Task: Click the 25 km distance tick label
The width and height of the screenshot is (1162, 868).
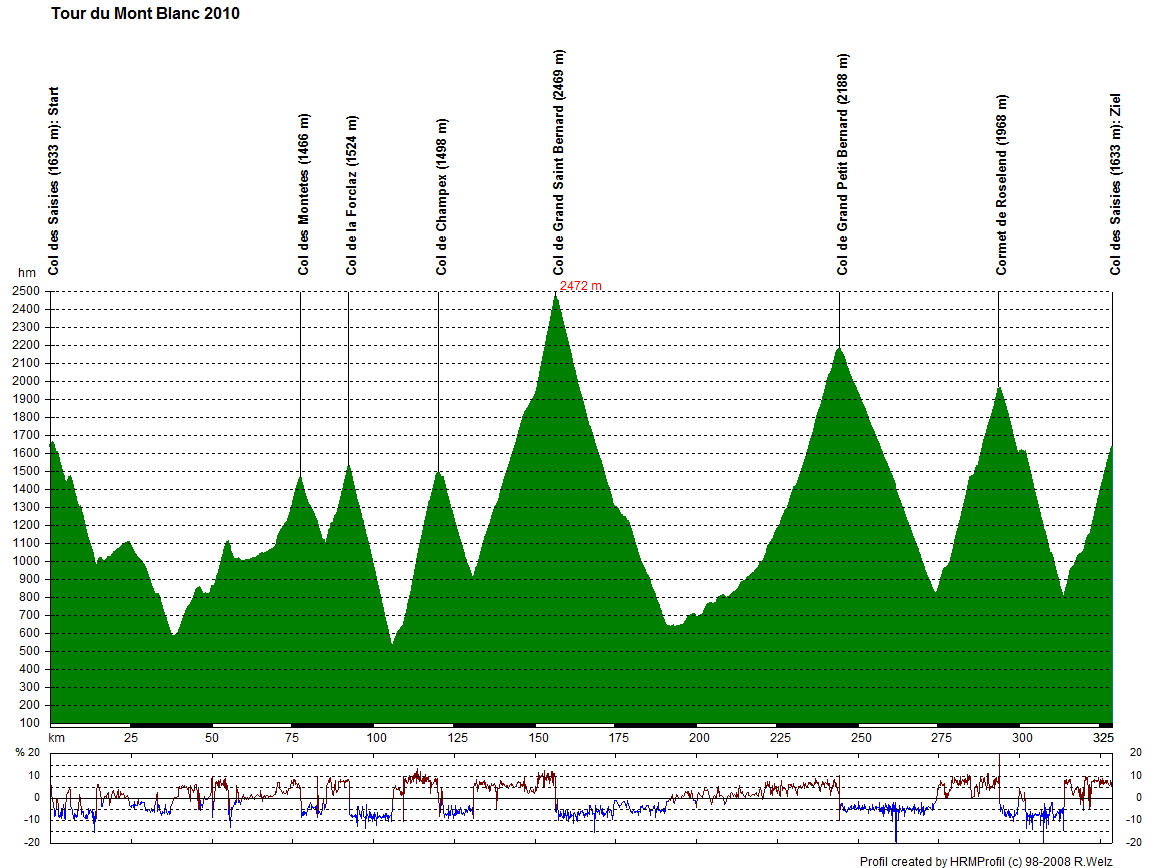Action: click(130, 738)
